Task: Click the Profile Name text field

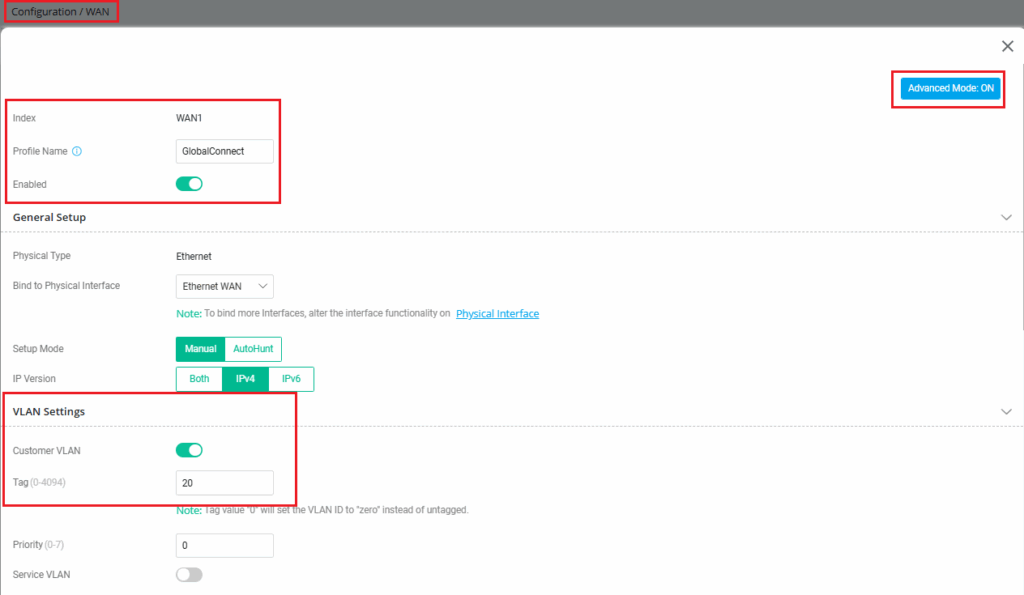Action: click(224, 151)
